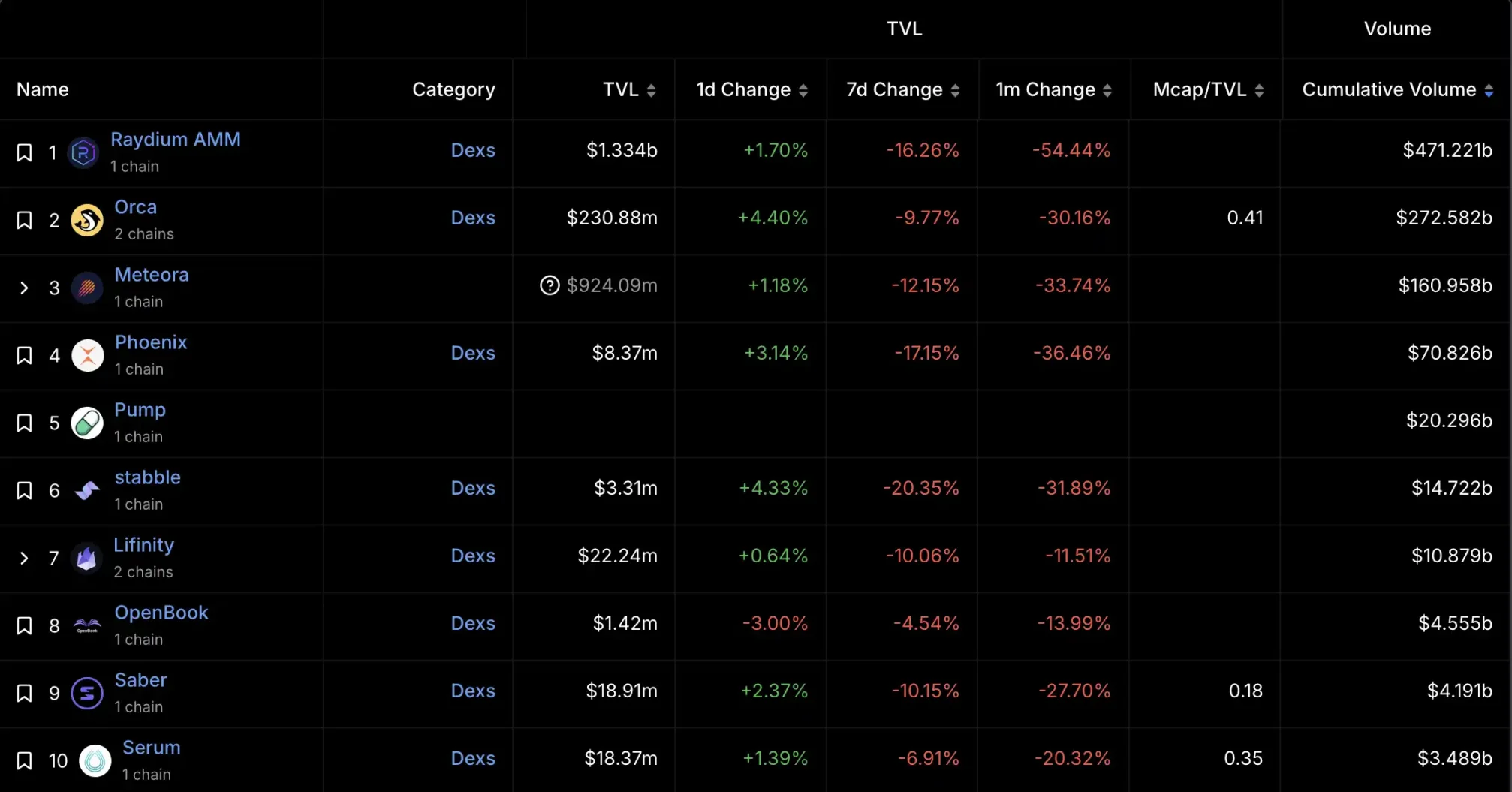The height and width of the screenshot is (792, 1512).
Task: Bookmark the Saber protocol
Action: tap(23, 693)
